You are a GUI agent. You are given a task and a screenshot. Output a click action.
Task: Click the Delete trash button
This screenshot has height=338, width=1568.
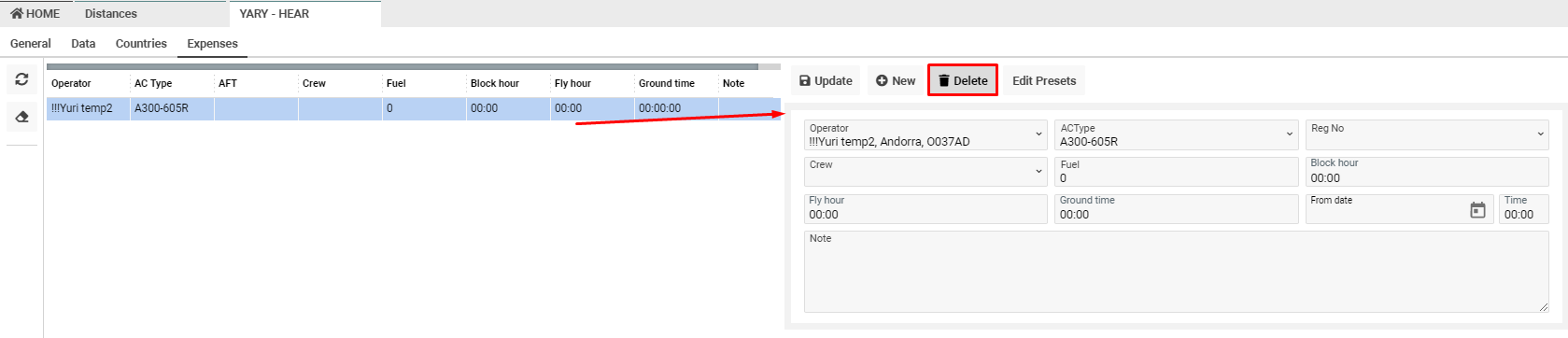tap(963, 80)
